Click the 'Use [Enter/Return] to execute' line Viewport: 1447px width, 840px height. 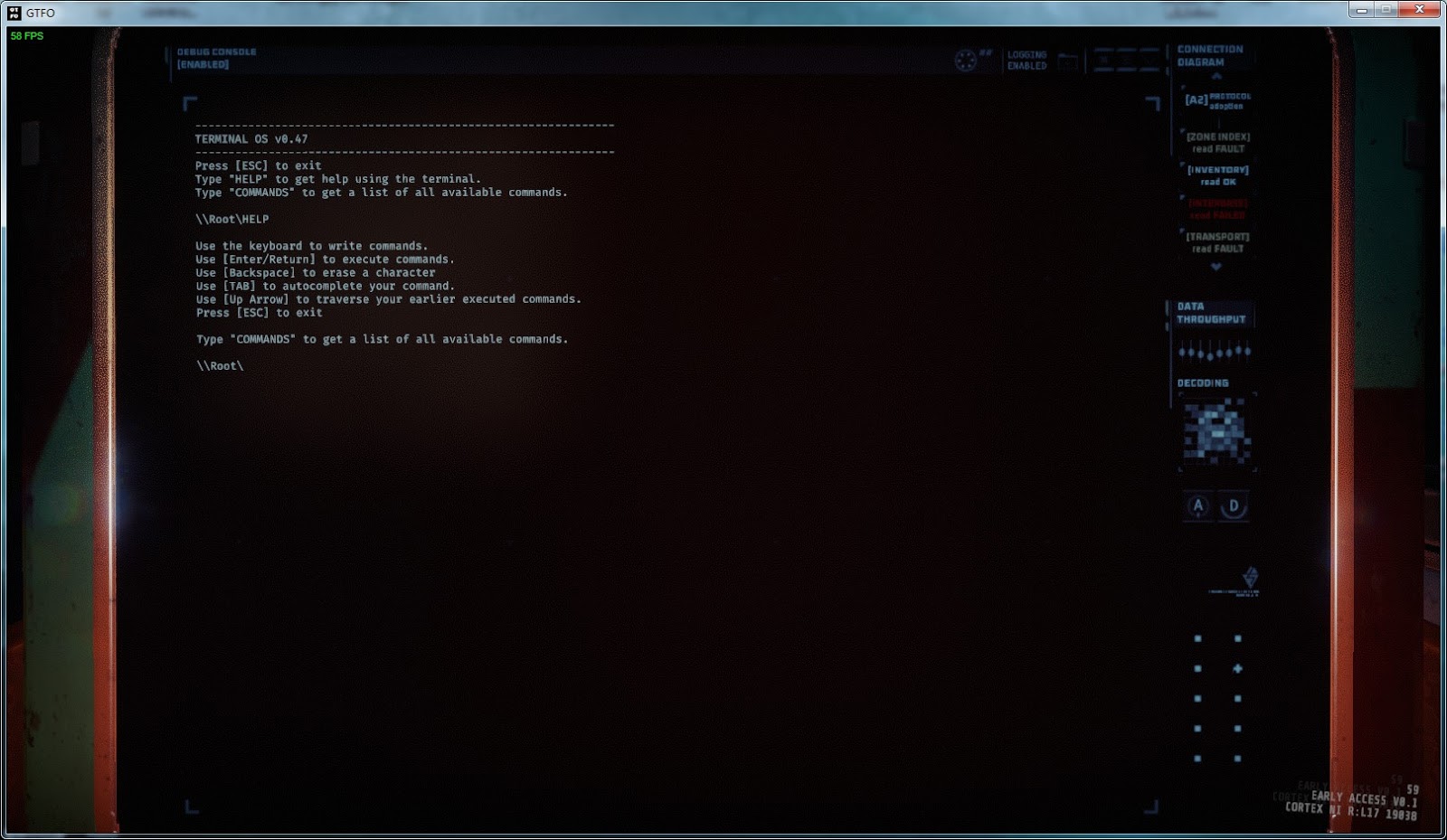coord(325,260)
